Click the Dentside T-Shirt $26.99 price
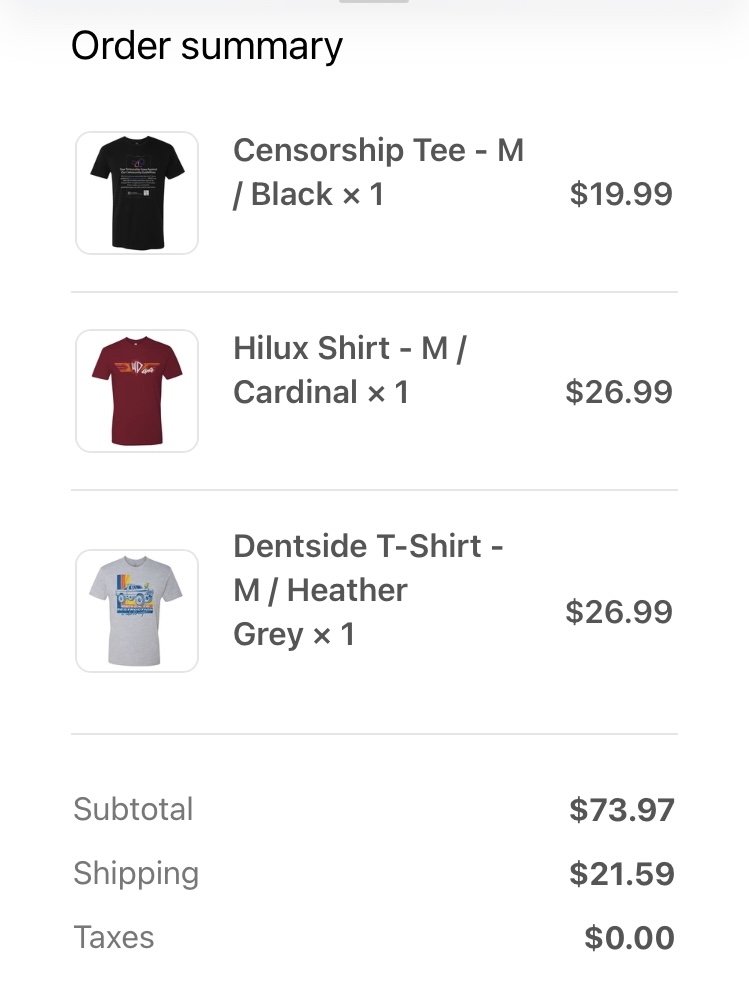 (619, 612)
